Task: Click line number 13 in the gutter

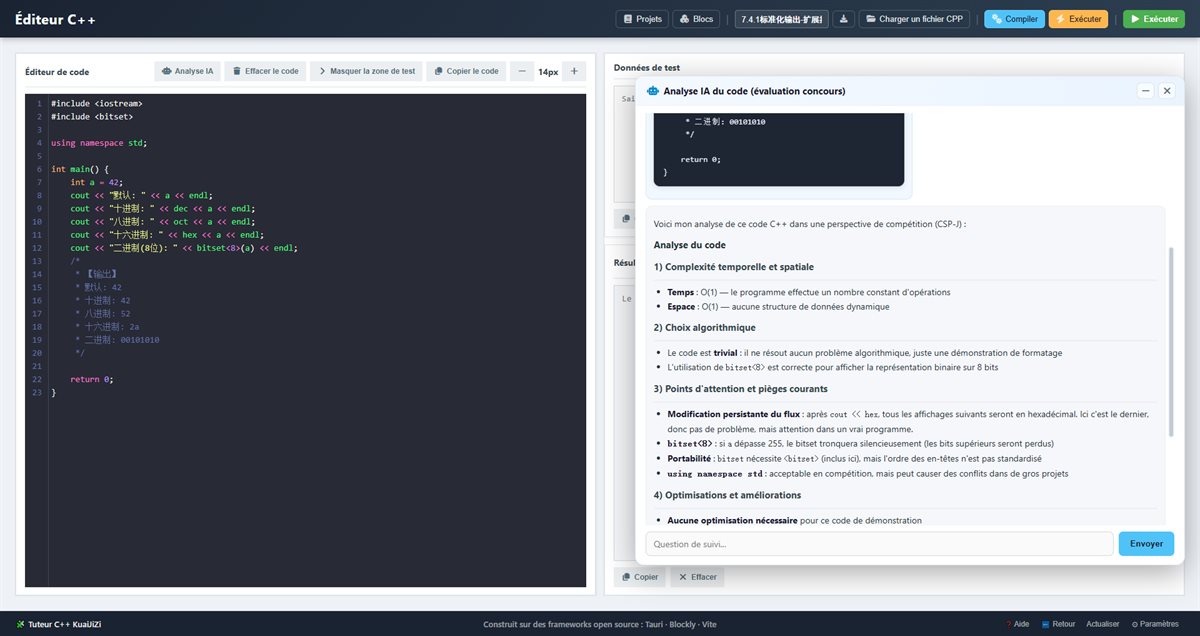Action: 37,260
